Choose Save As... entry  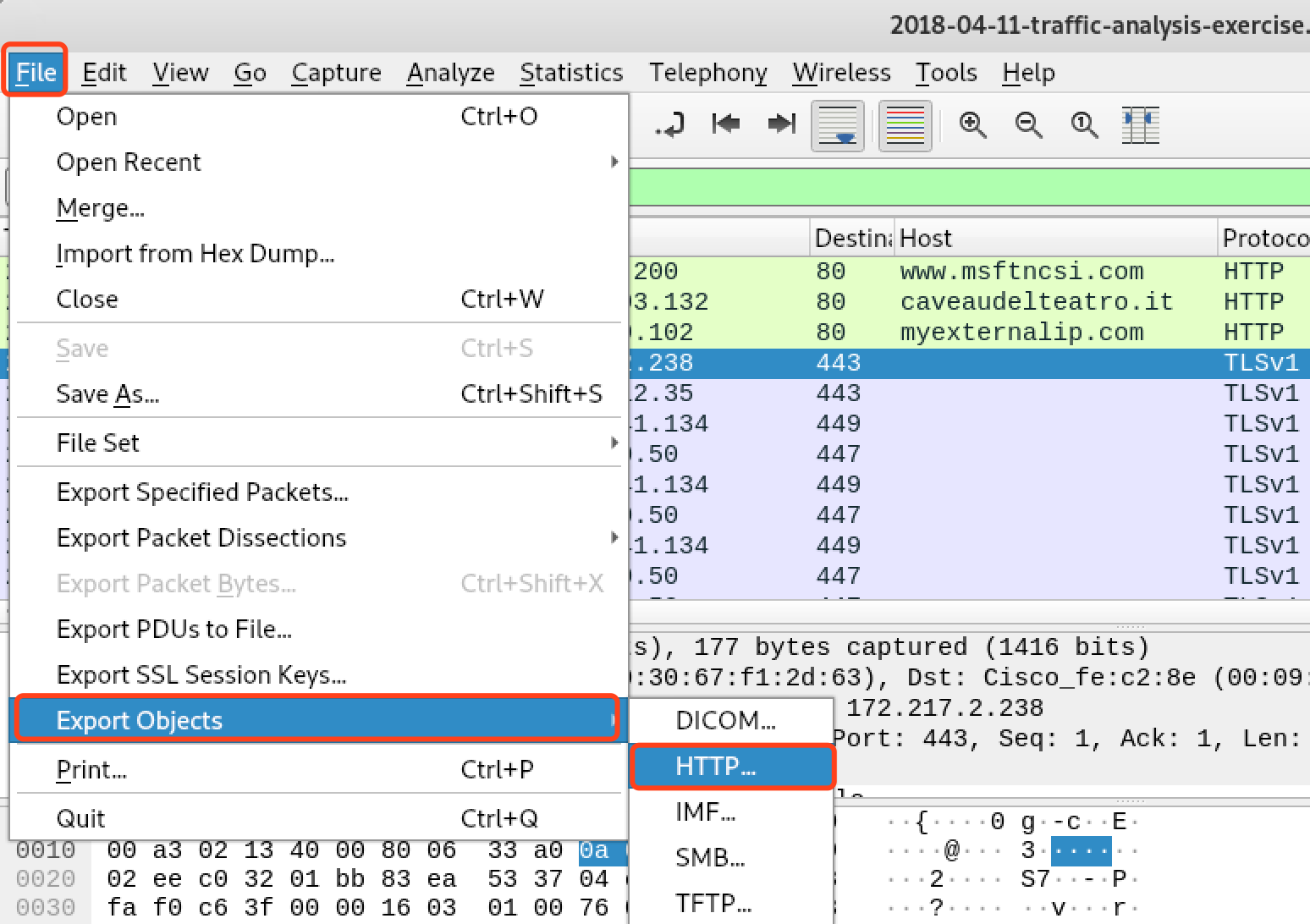pos(319,393)
